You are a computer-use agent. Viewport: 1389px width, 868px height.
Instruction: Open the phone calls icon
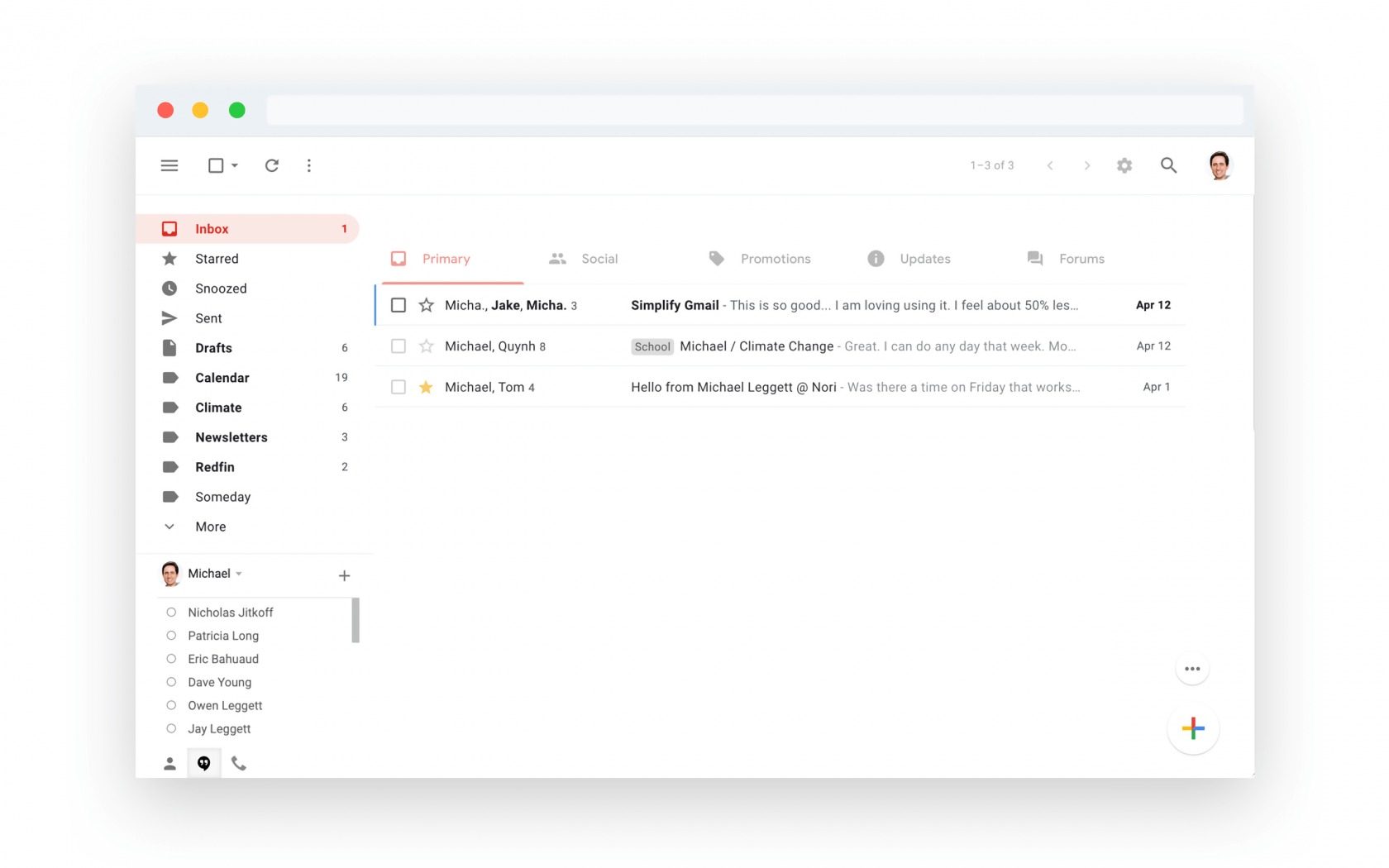239,763
